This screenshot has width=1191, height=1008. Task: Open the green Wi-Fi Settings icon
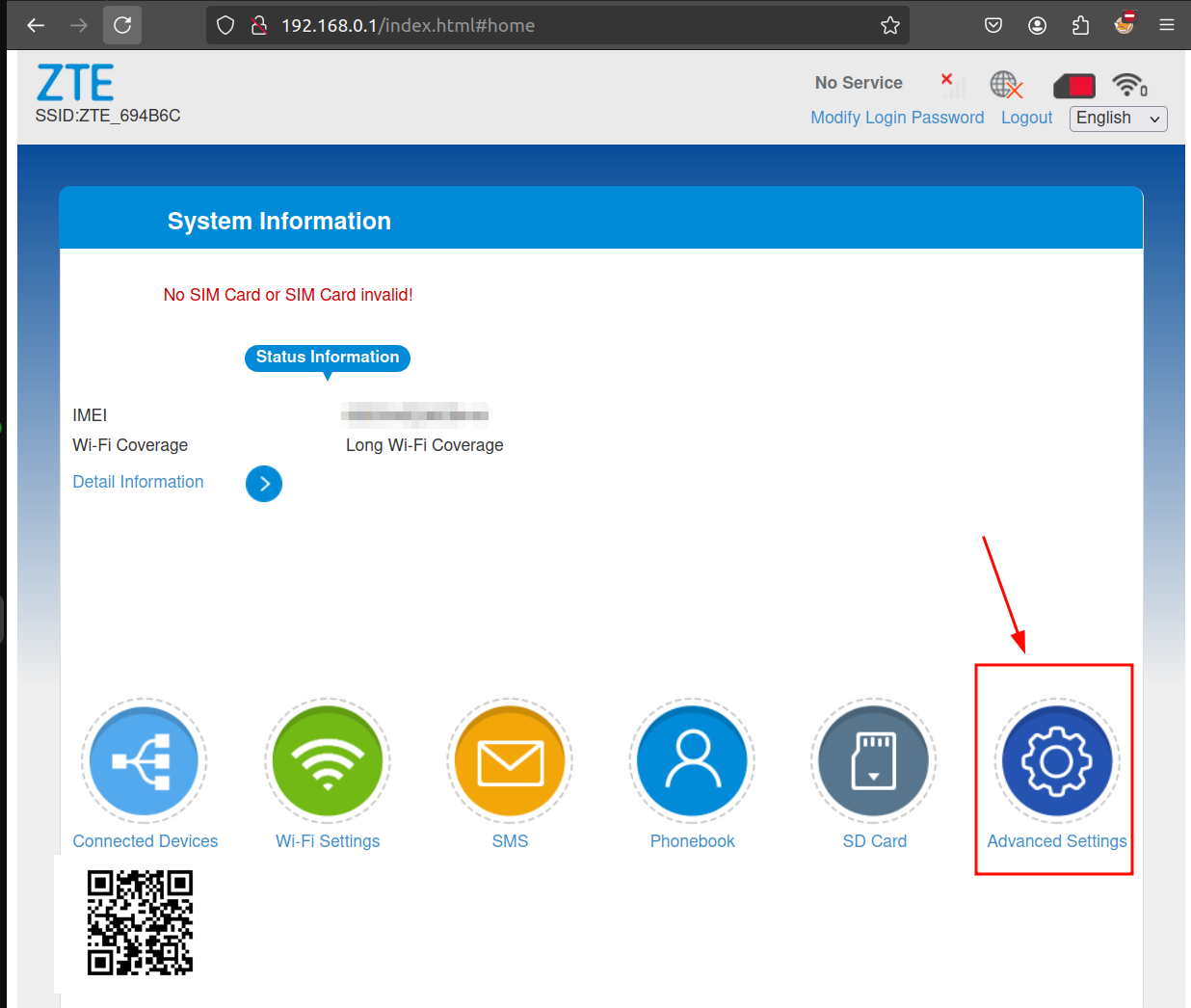pos(328,760)
